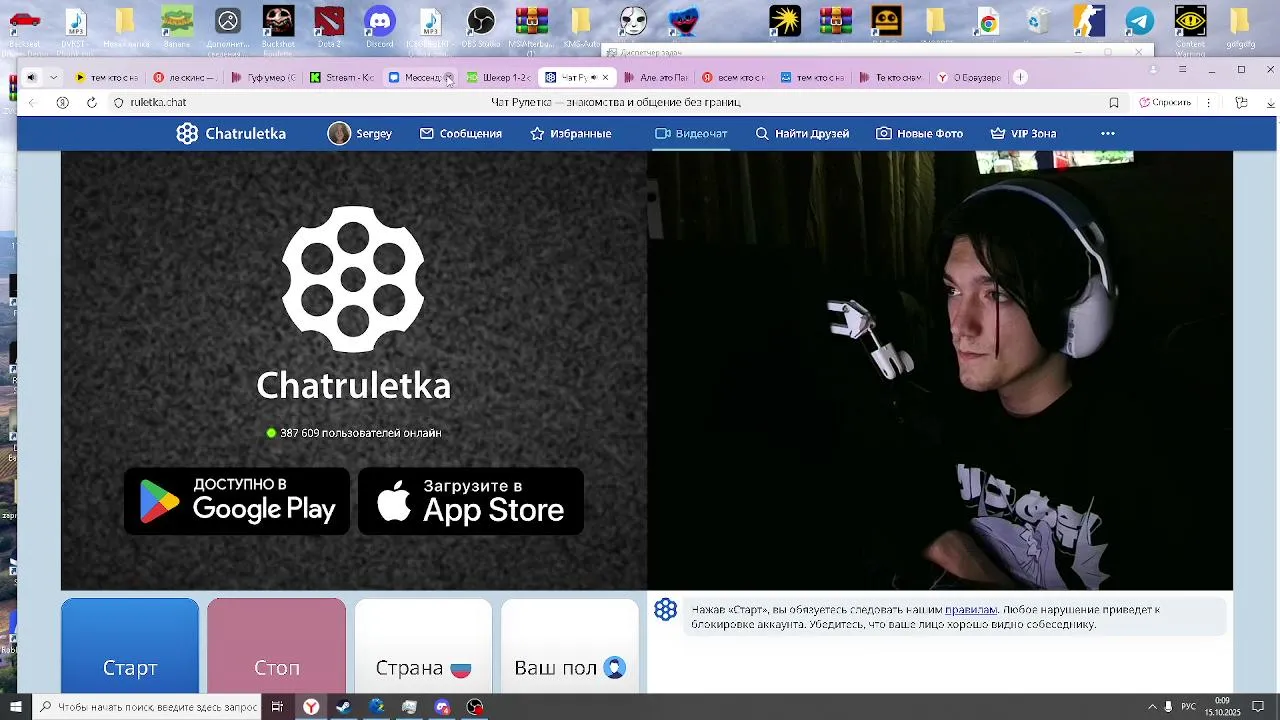Open Сообщения messages section
1280x720 pixels.
coord(461,134)
